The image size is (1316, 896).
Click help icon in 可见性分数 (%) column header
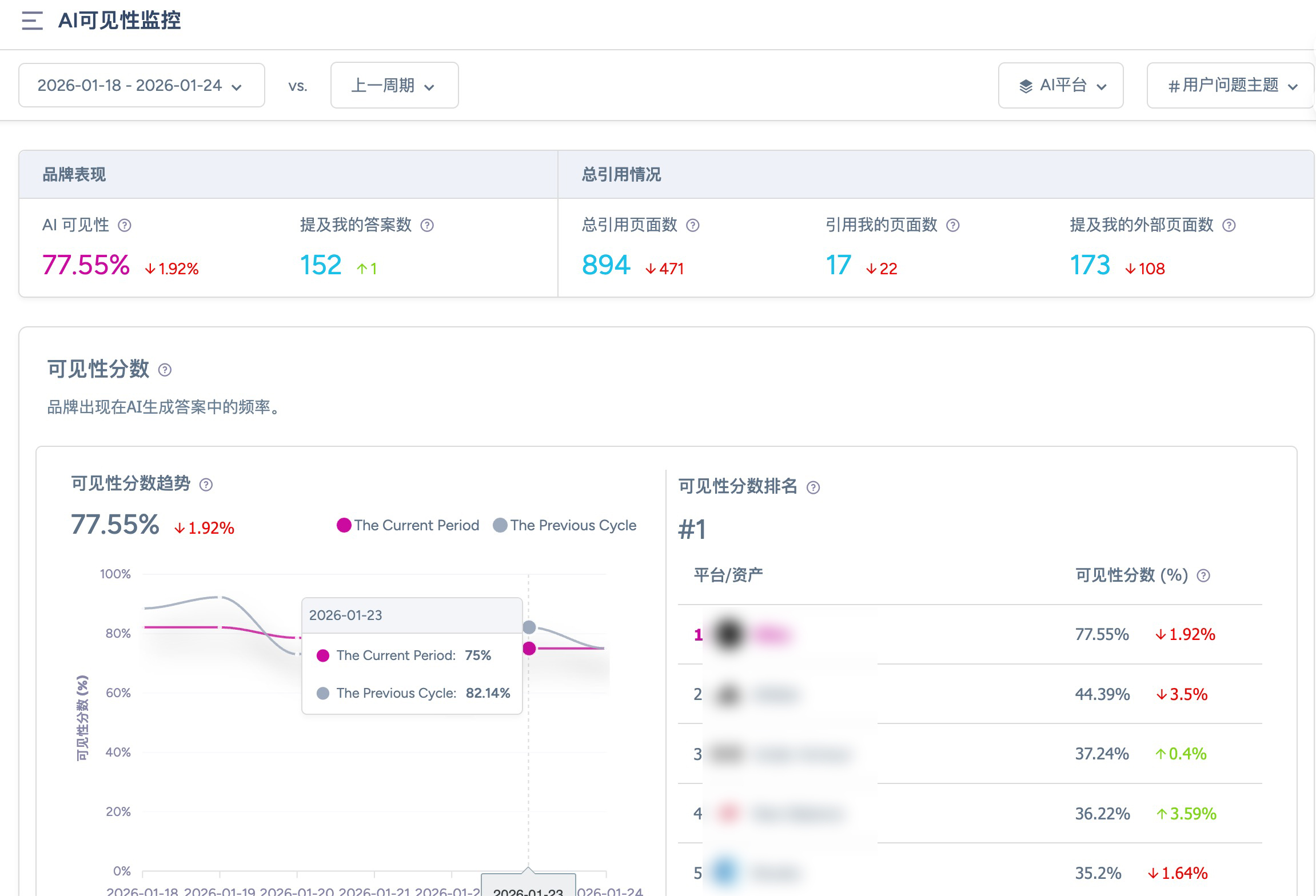(x=1203, y=575)
